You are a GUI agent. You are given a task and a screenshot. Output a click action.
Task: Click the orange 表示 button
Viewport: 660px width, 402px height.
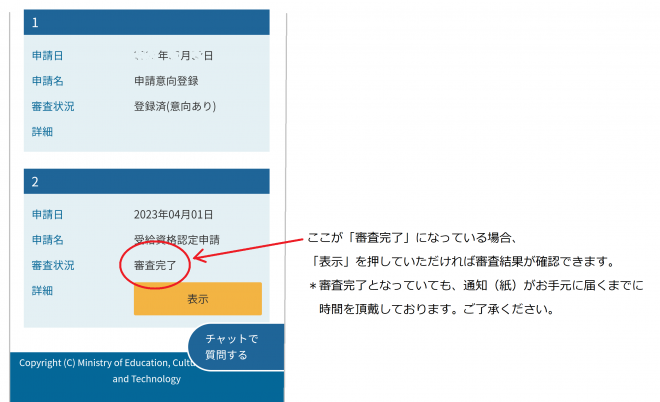tap(197, 298)
